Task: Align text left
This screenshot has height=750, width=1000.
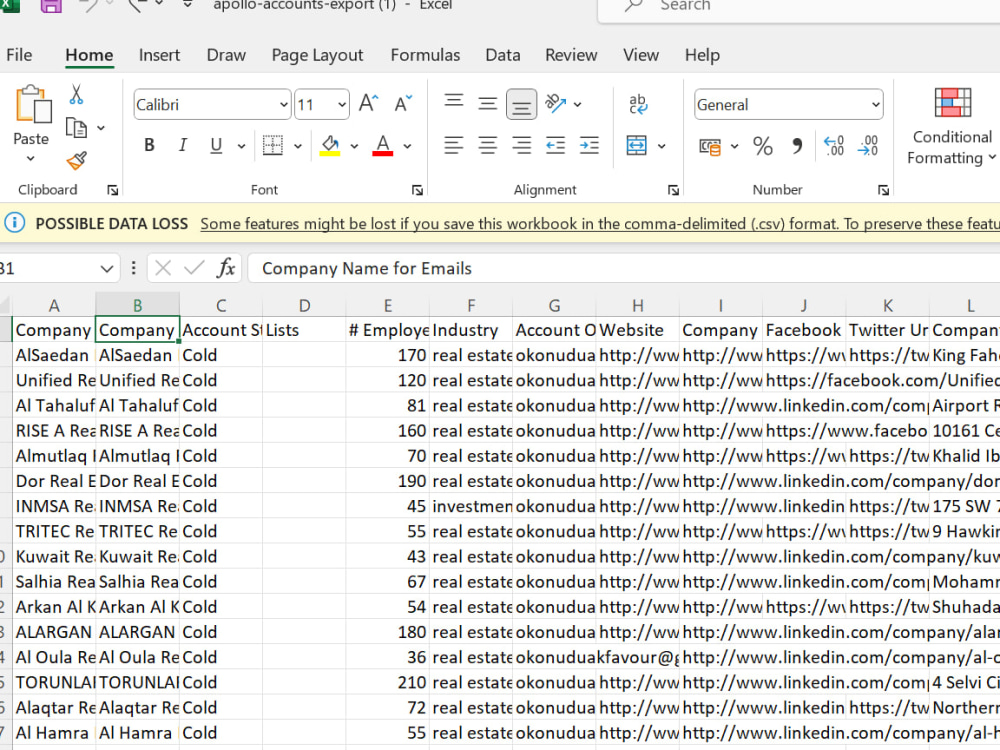Action: tap(453, 145)
